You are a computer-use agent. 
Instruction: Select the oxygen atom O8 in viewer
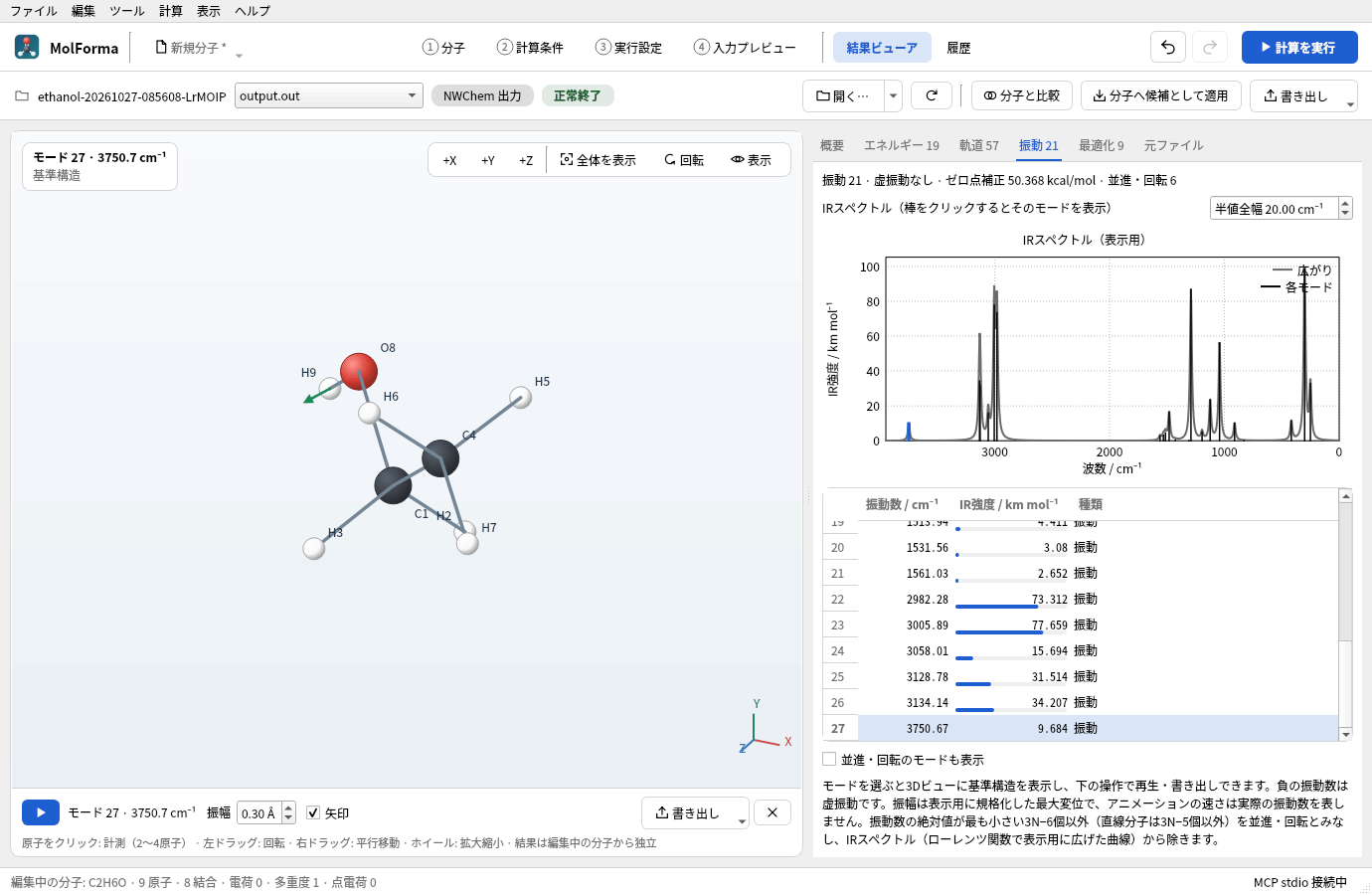tap(359, 371)
